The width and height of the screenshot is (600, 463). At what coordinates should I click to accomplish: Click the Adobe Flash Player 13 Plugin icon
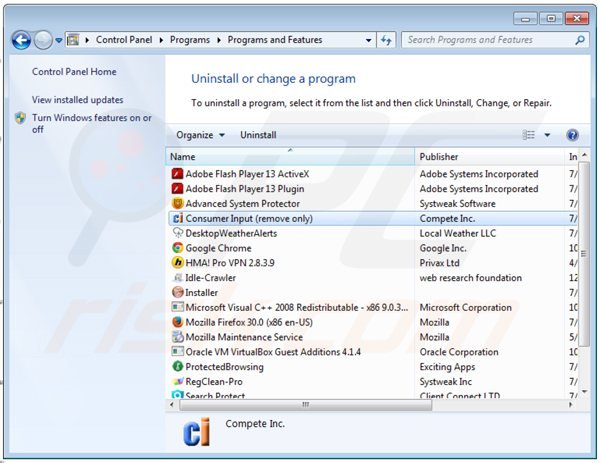pos(177,189)
